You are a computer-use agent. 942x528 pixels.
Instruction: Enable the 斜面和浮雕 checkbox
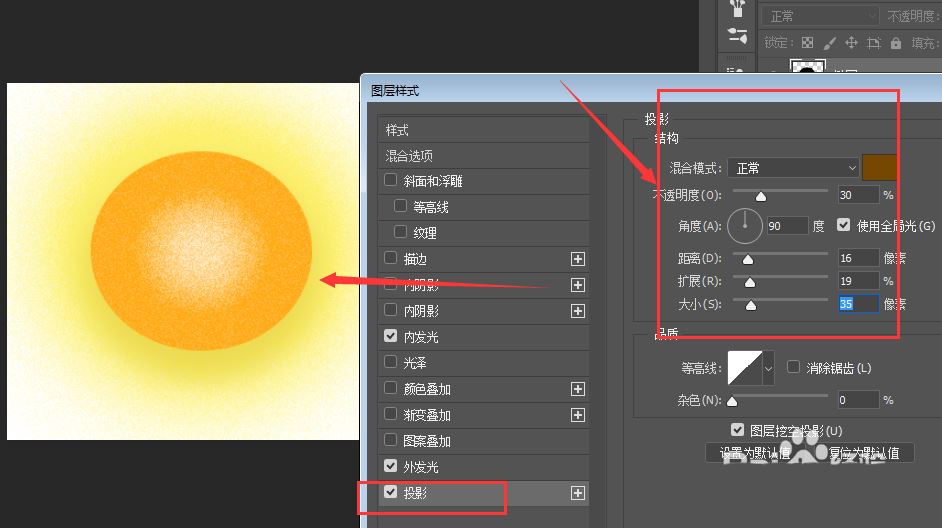390,180
